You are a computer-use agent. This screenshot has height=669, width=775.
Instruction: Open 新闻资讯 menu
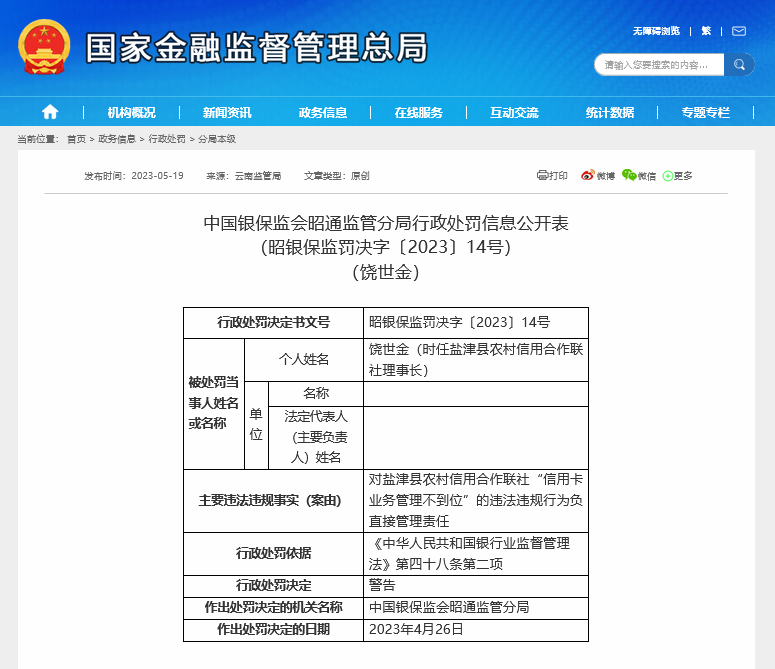pyautogui.click(x=227, y=113)
